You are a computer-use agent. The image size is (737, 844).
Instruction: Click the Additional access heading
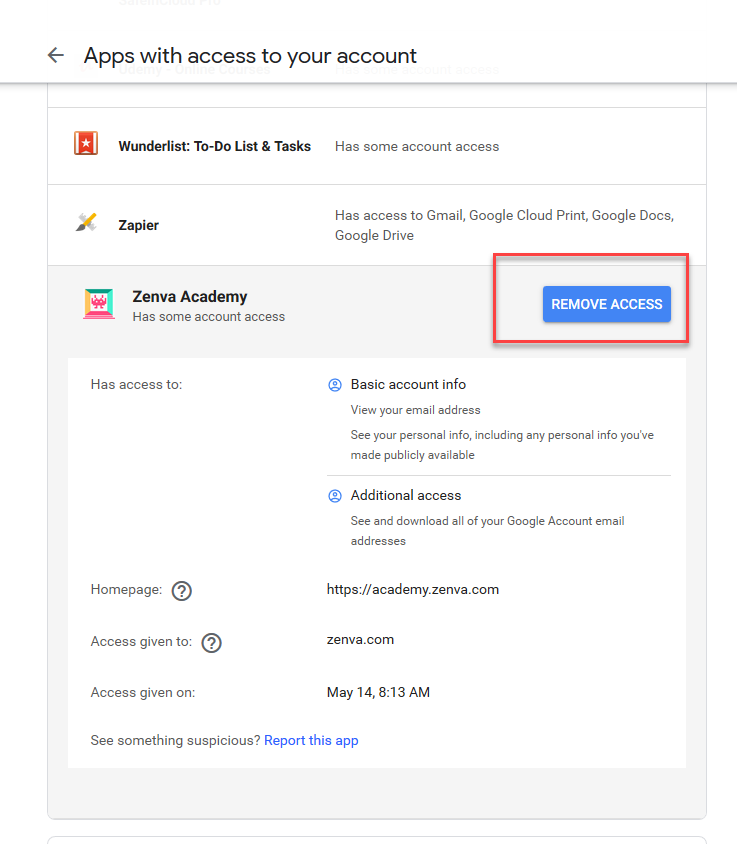click(x=406, y=495)
